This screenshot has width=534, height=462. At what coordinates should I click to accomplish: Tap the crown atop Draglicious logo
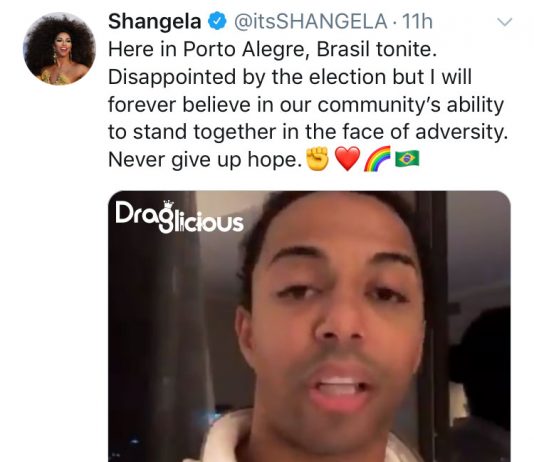[x=169, y=205]
